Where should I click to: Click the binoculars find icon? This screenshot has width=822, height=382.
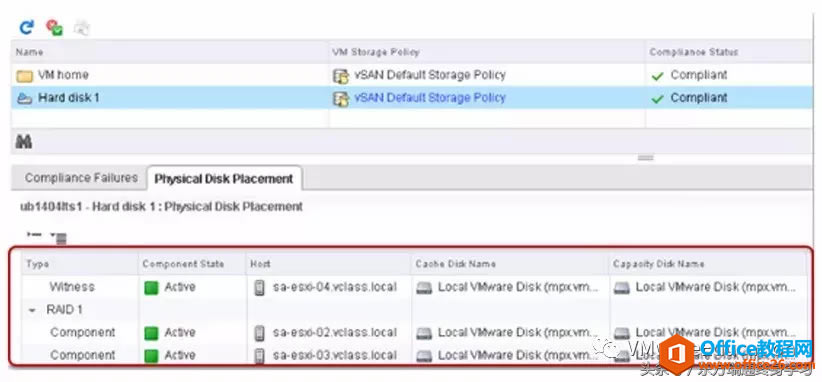click(24, 141)
